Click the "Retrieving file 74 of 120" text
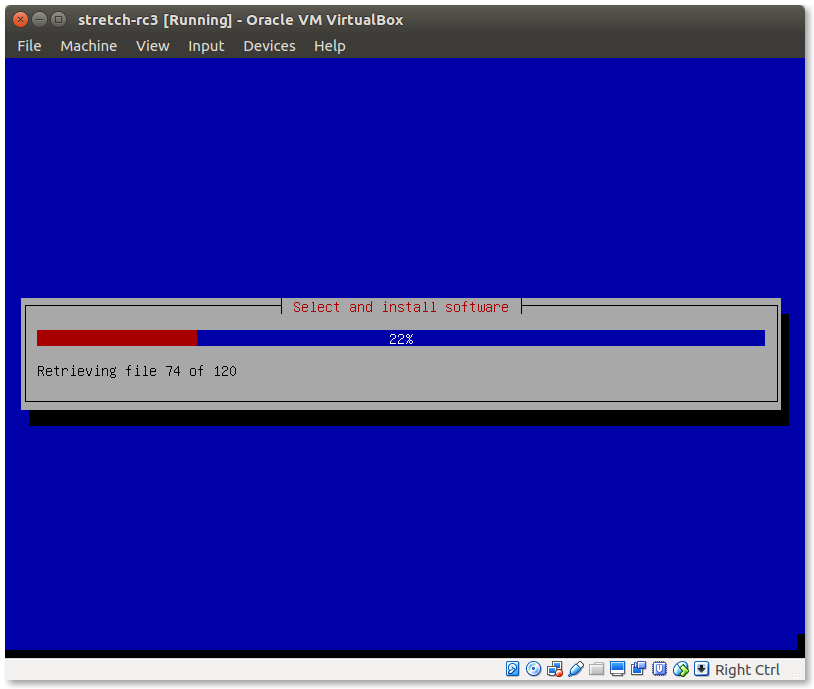This screenshot has width=814, height=689. click(x=137, y=371)
